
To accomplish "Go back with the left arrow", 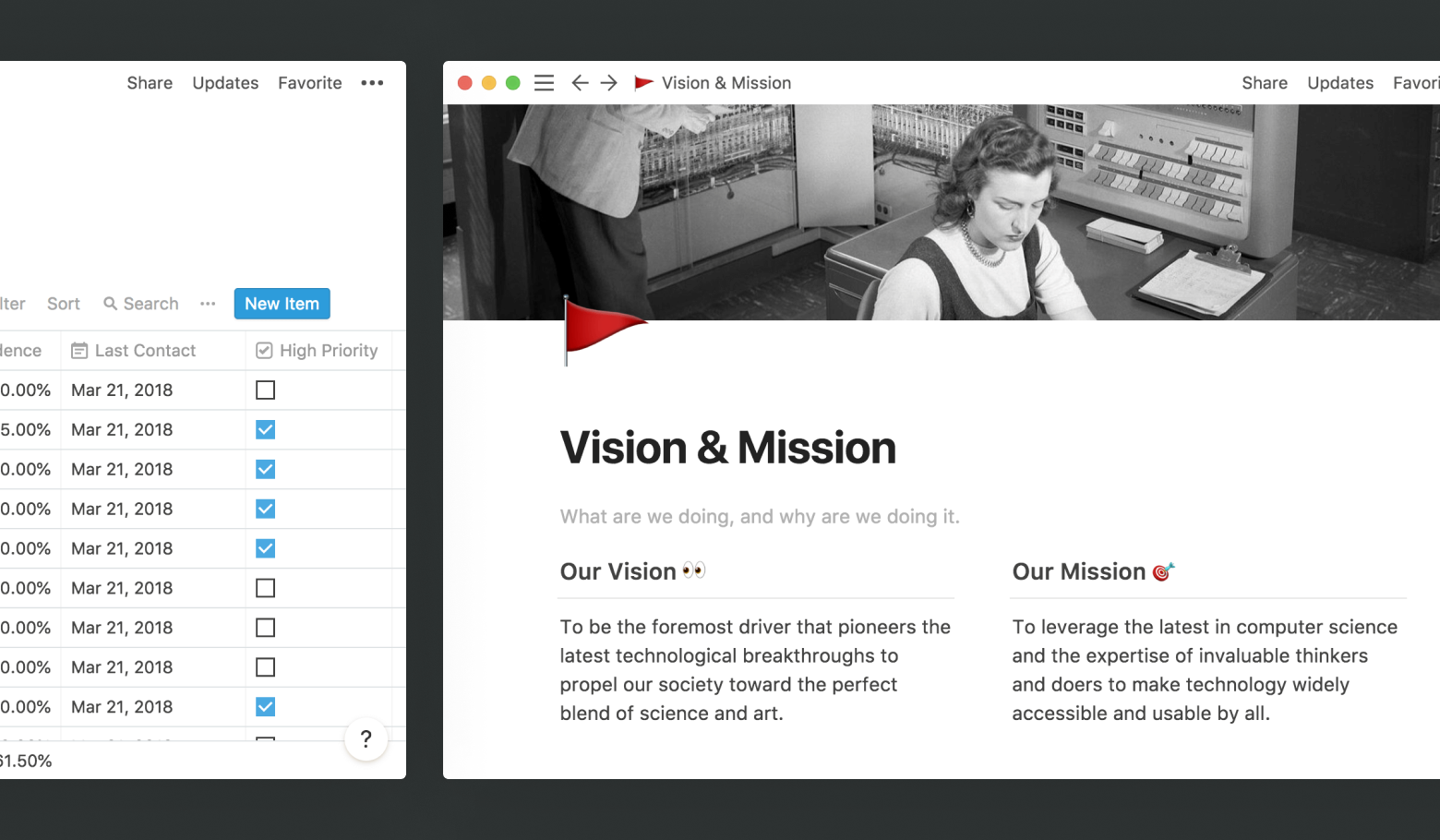I will tap(580, 83).
